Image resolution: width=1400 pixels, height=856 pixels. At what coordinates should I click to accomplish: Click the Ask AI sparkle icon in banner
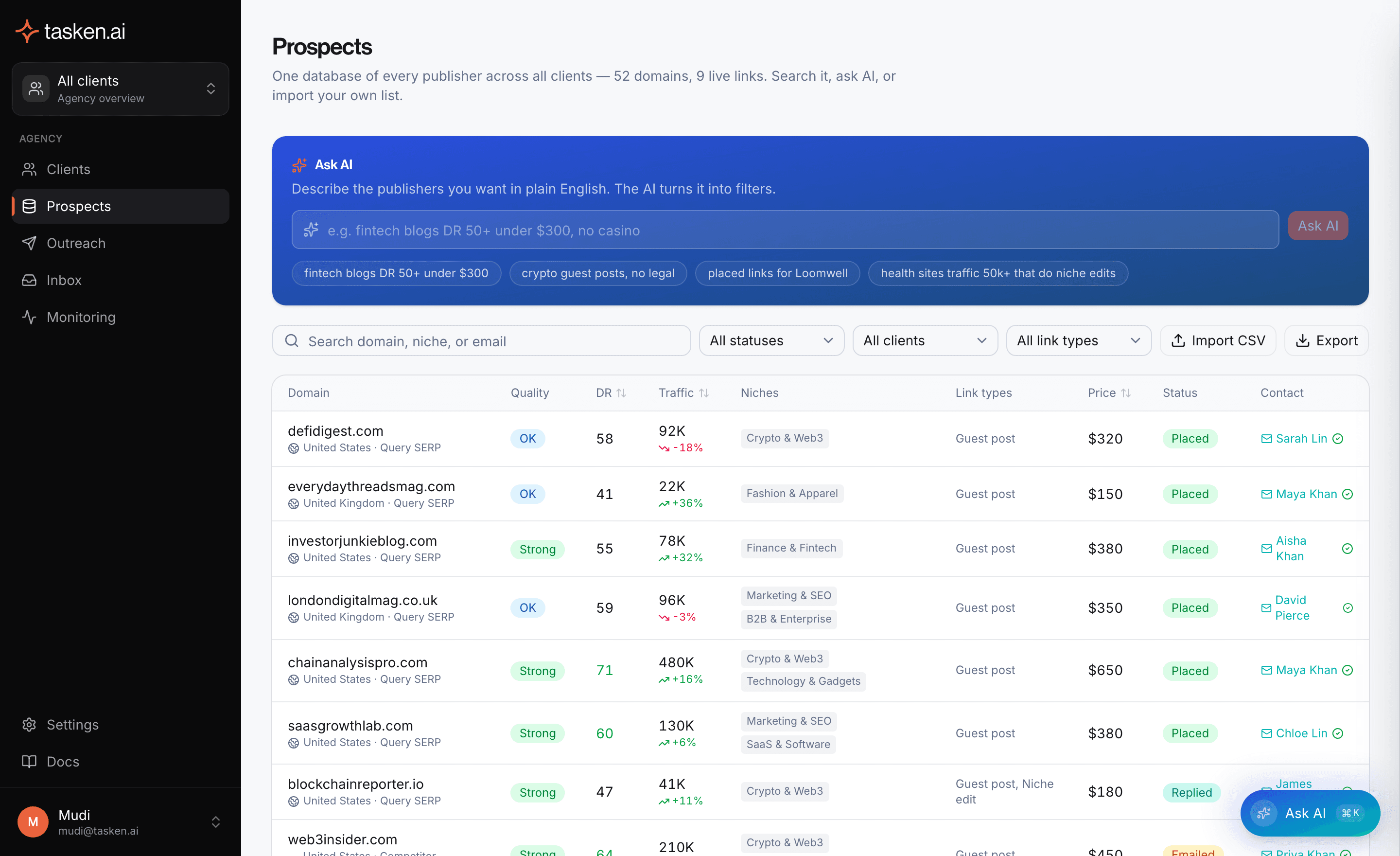click(x=299, y=165)
